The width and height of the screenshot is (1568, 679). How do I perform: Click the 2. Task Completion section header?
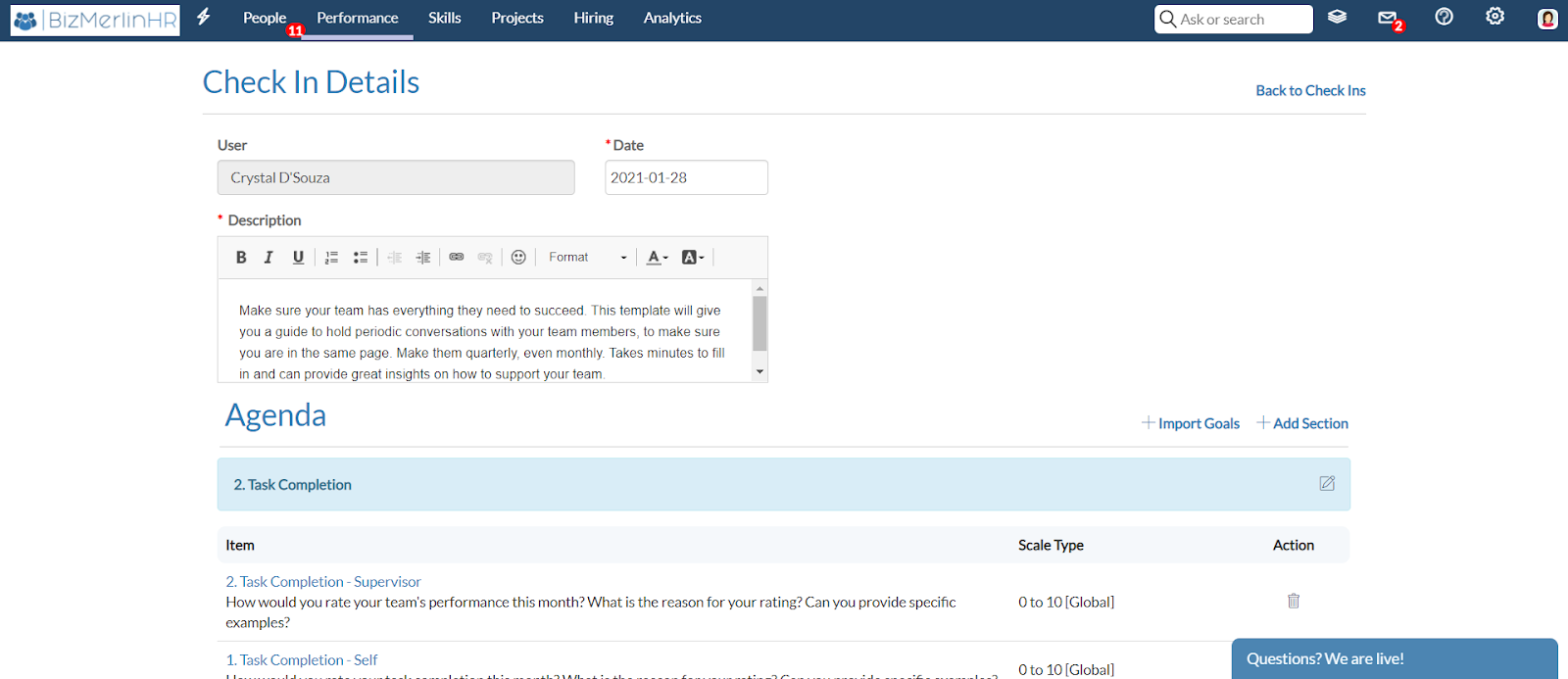(784, 484)
